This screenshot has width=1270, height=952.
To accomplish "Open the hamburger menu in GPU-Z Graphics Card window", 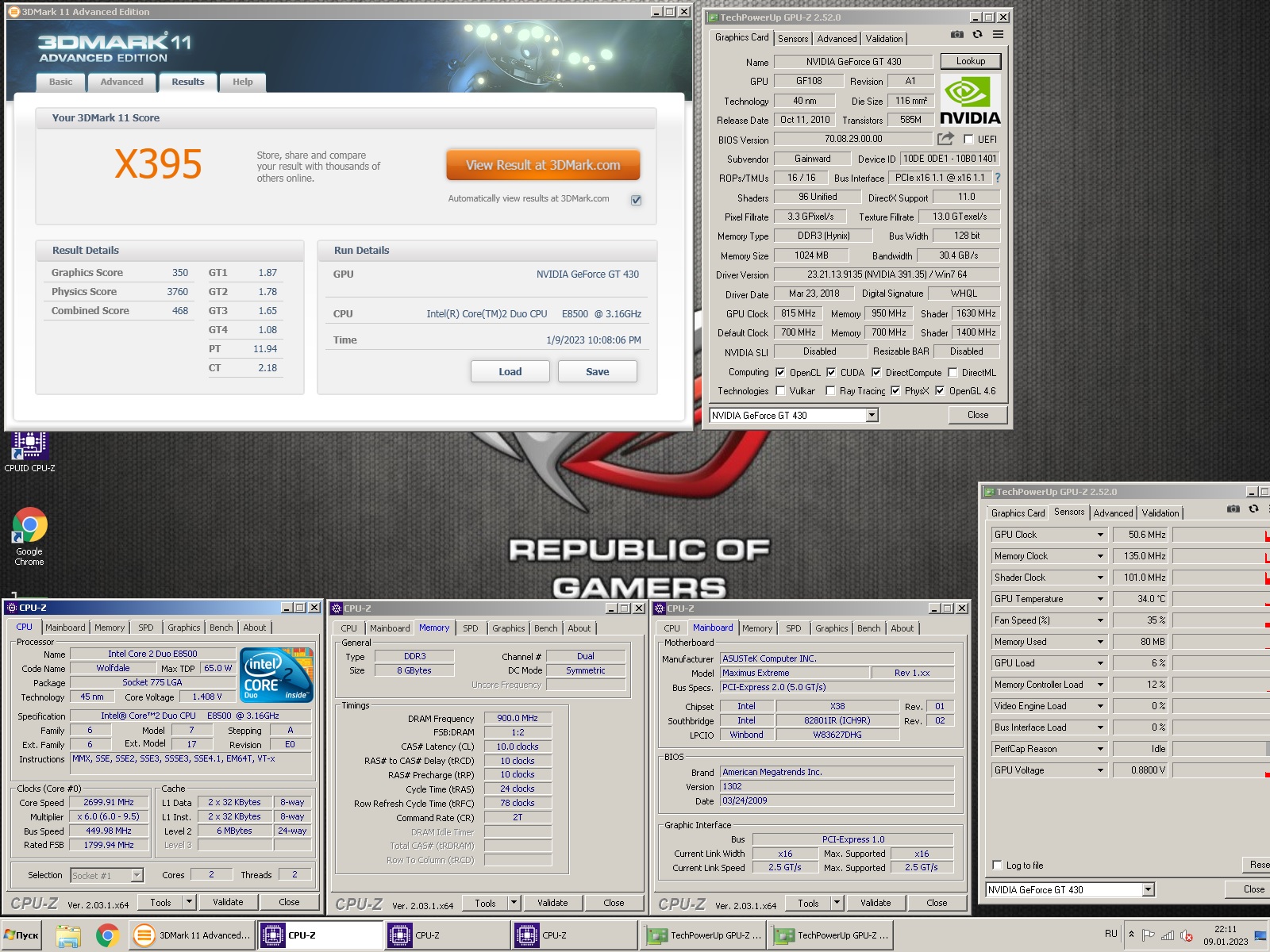I will click(999, 35).
